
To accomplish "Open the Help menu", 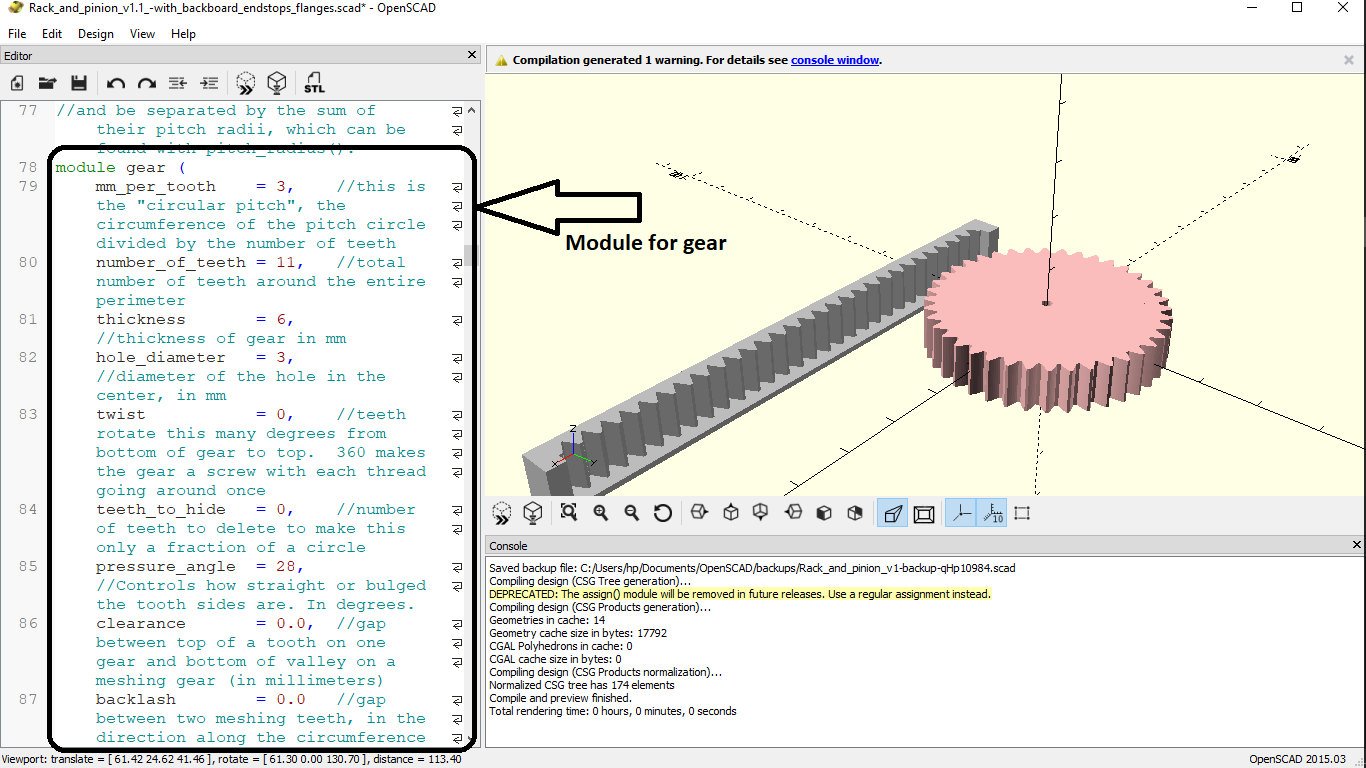I will pos(184,33).
